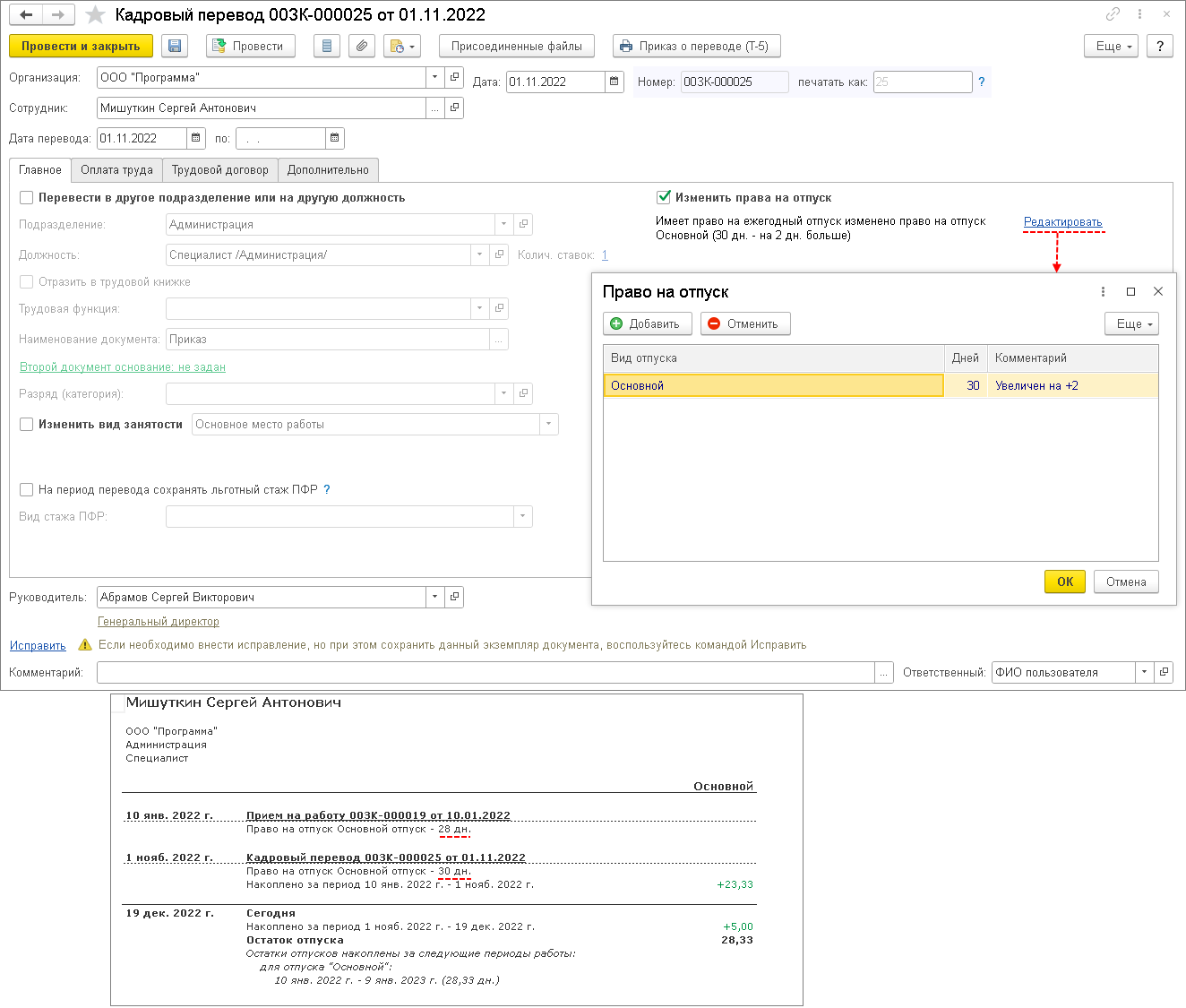Viewport: 1186px width, 1008px height.
Task: Expand the Ответственный dropdown
Action: tap(1144, 672)
